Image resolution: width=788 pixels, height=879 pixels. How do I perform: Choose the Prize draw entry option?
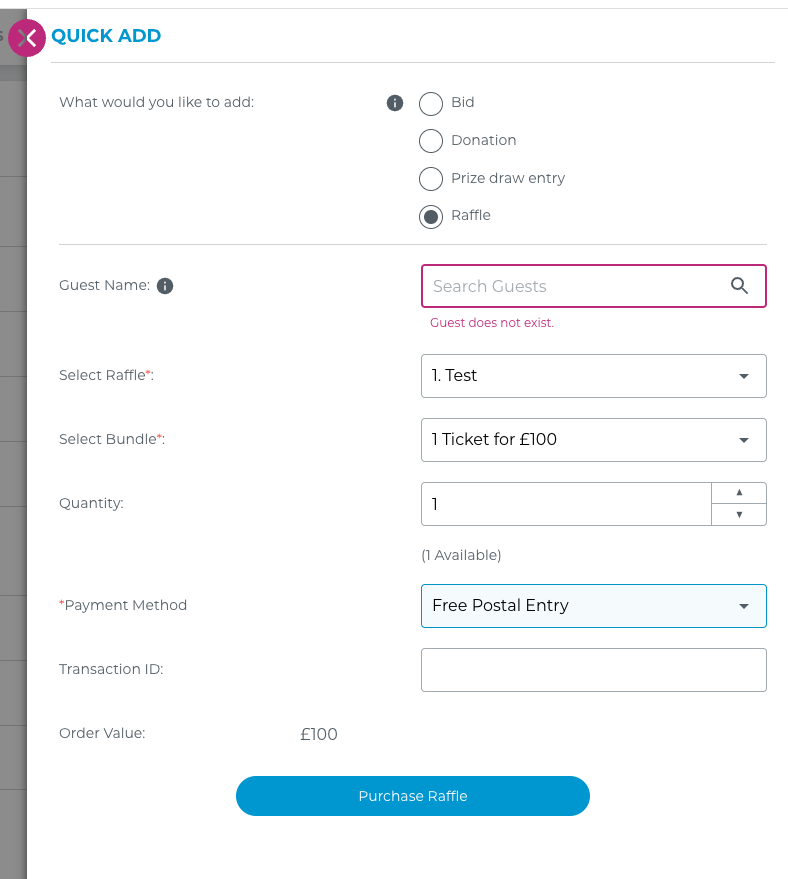coord(430,179)
